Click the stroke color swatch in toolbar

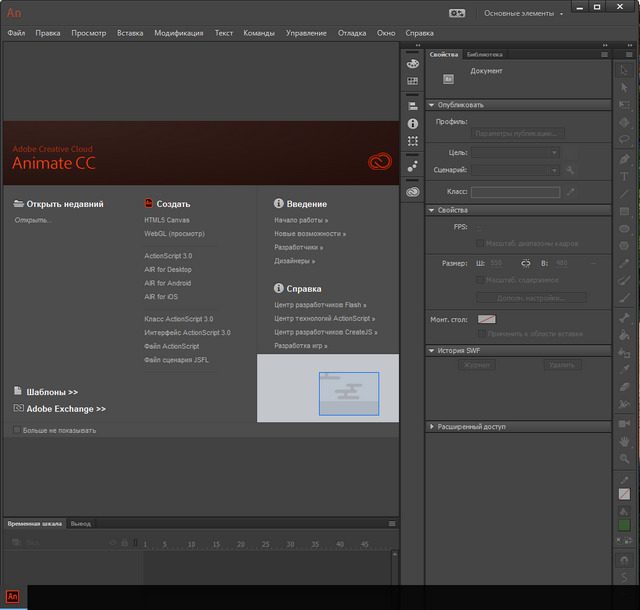tap(624, 494)
